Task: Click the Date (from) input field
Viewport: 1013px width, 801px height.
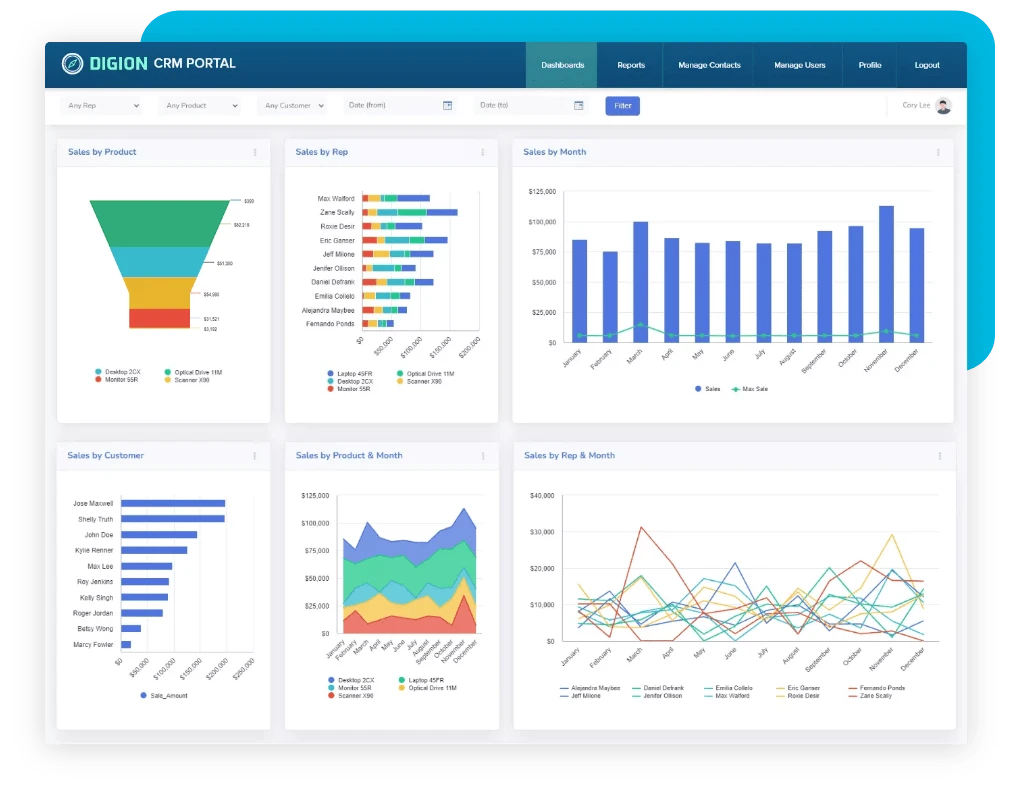Action: (x=390, y=105)
